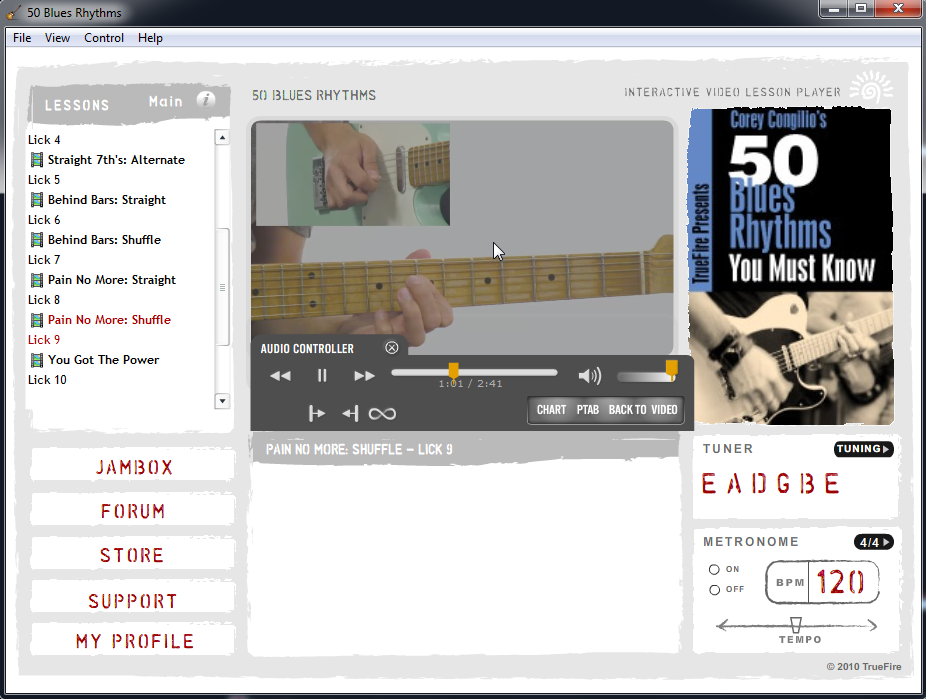This screenshot has height=699, width=926.
Task: Click the fast-forward button in audio controller
Action: click(364, 376)
